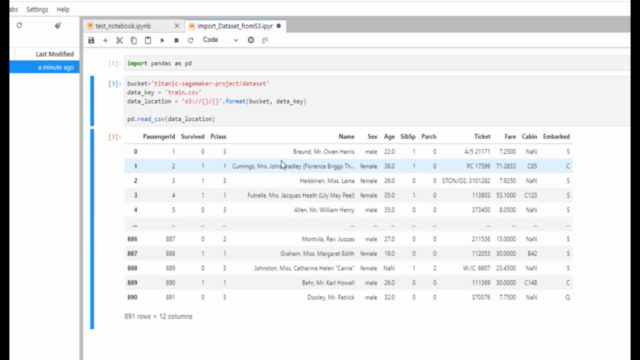Image resolution: width=640 pixels, height=360 pixels.
Task: Click the cabin value B42
Action: click(532, 254)
